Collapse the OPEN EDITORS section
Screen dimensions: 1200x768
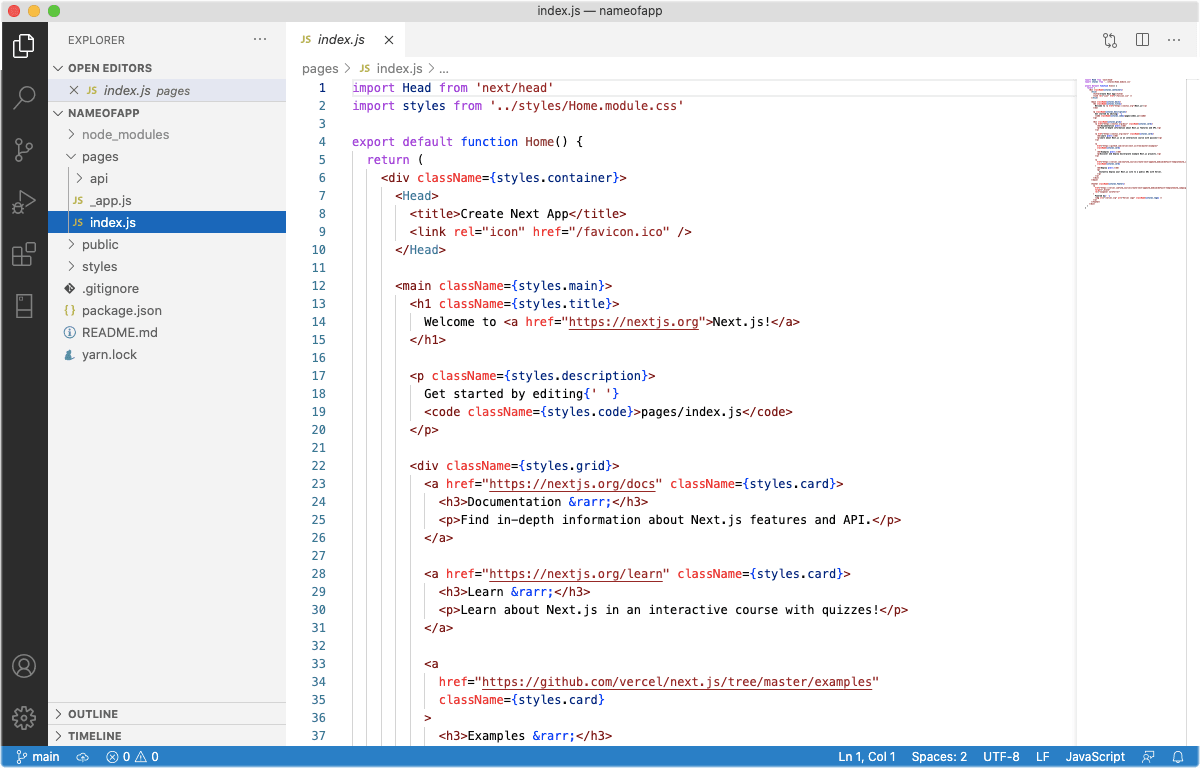pyautogui.click(x=110, y=68)
